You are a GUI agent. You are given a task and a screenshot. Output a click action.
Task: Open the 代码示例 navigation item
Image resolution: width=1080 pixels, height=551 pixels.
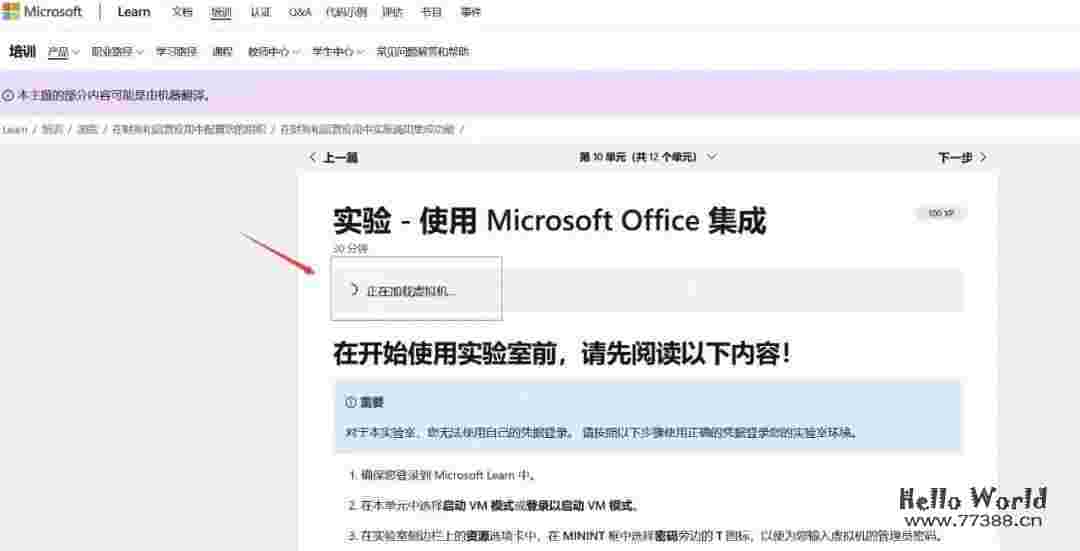[x=346, y=12]
